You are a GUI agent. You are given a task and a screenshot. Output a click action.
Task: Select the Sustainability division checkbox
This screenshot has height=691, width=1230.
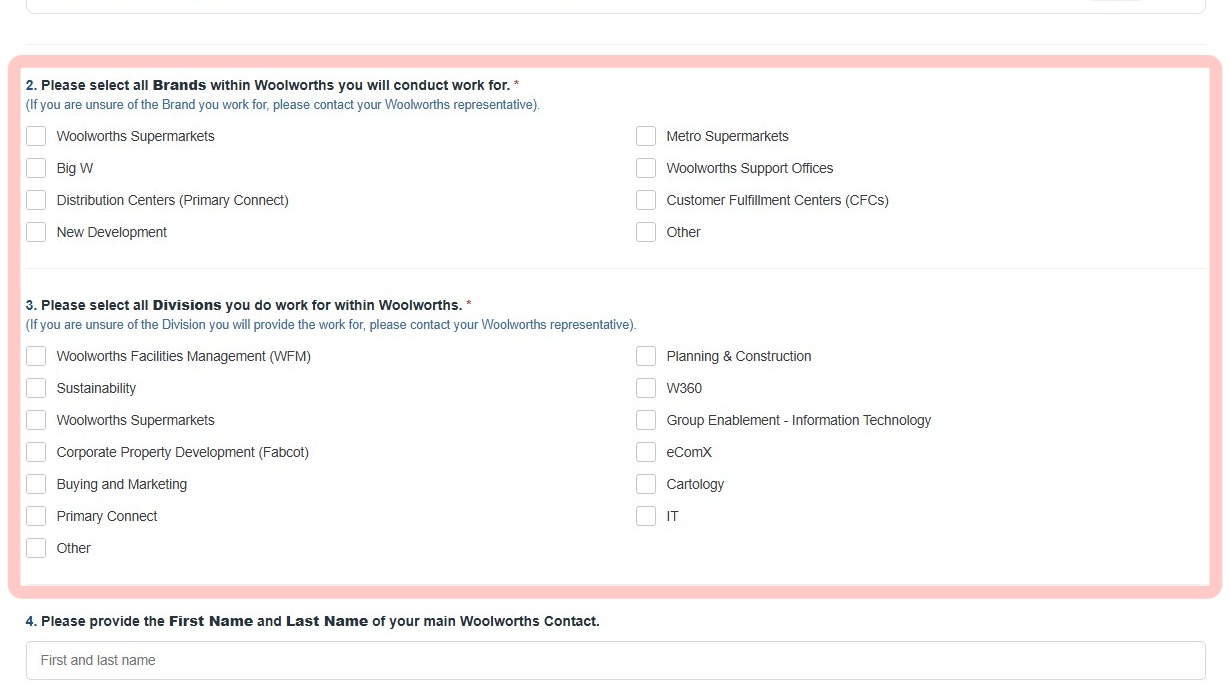click(x=36, y=388)
